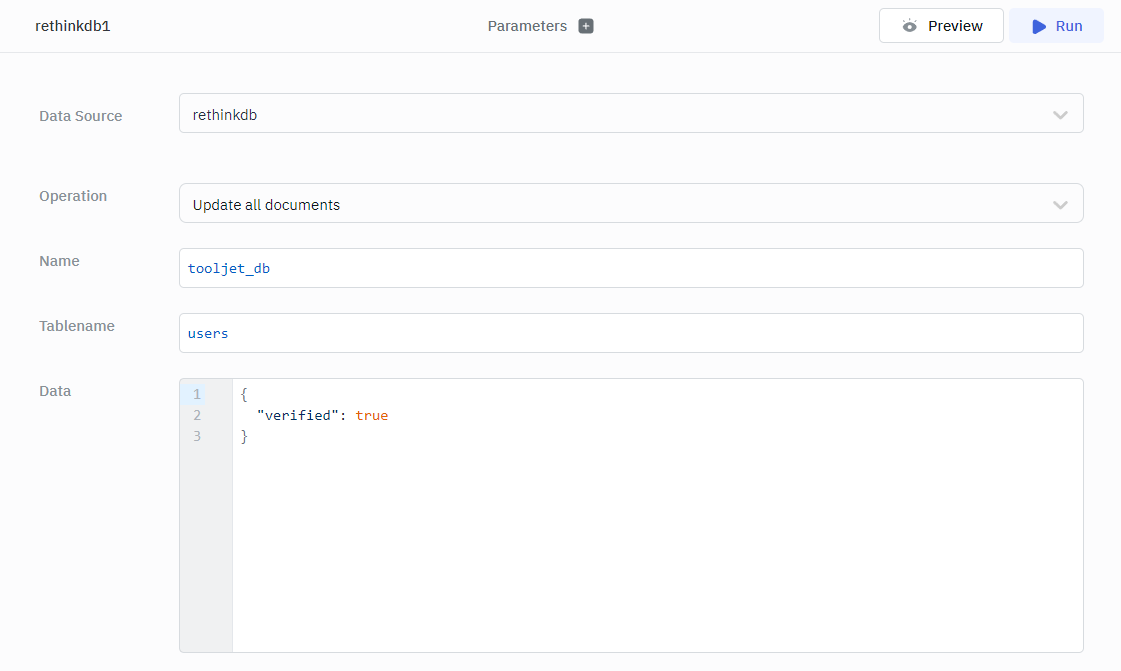Place cursor at closing brace in editor
The image size is (1121, 671).
click(x=244, y=436)
